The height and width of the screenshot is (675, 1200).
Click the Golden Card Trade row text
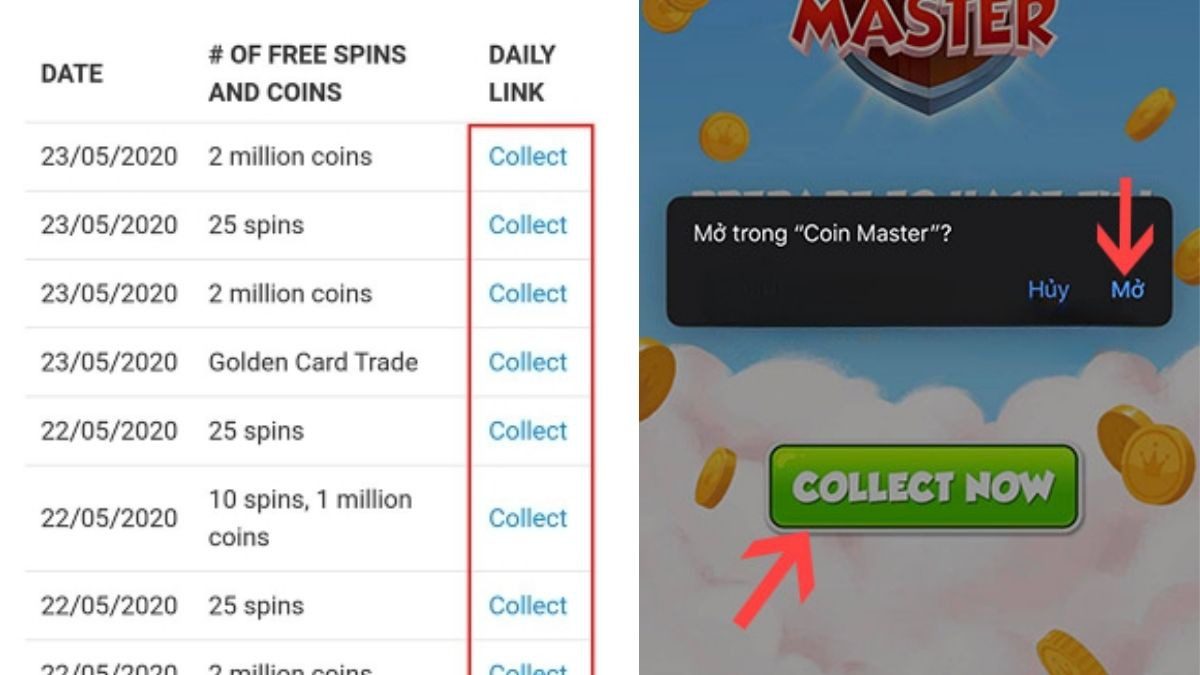(x=313, y=362)
